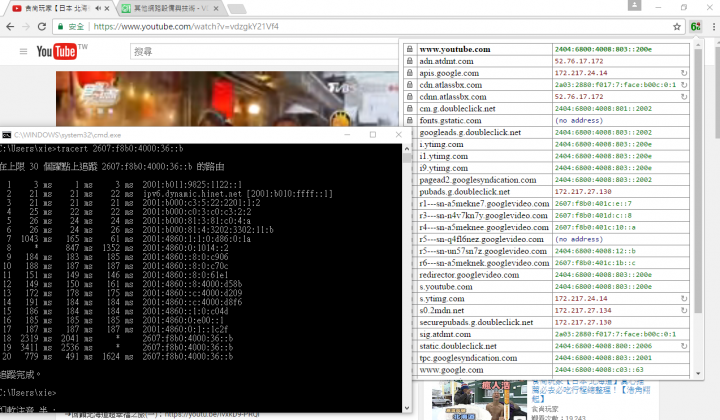Click IP address 2404:6800:4008:c03::63
The width and height of the screenshot is (720, 420).
click(x=599, y=370)
